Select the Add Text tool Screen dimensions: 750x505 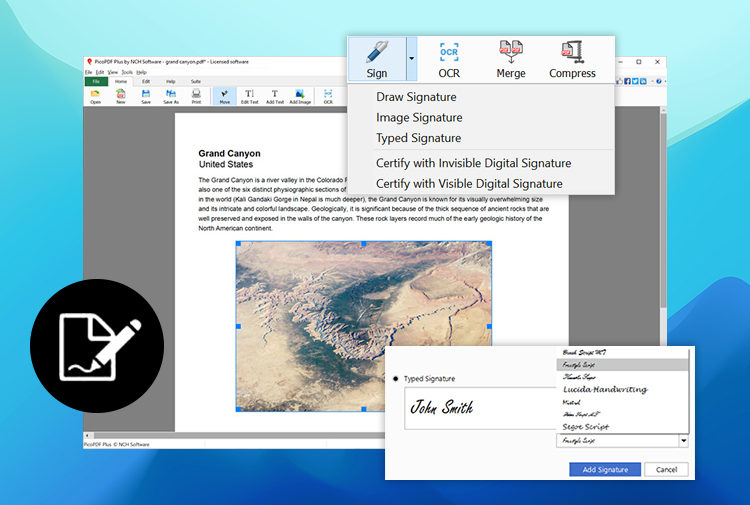(275, 96)
